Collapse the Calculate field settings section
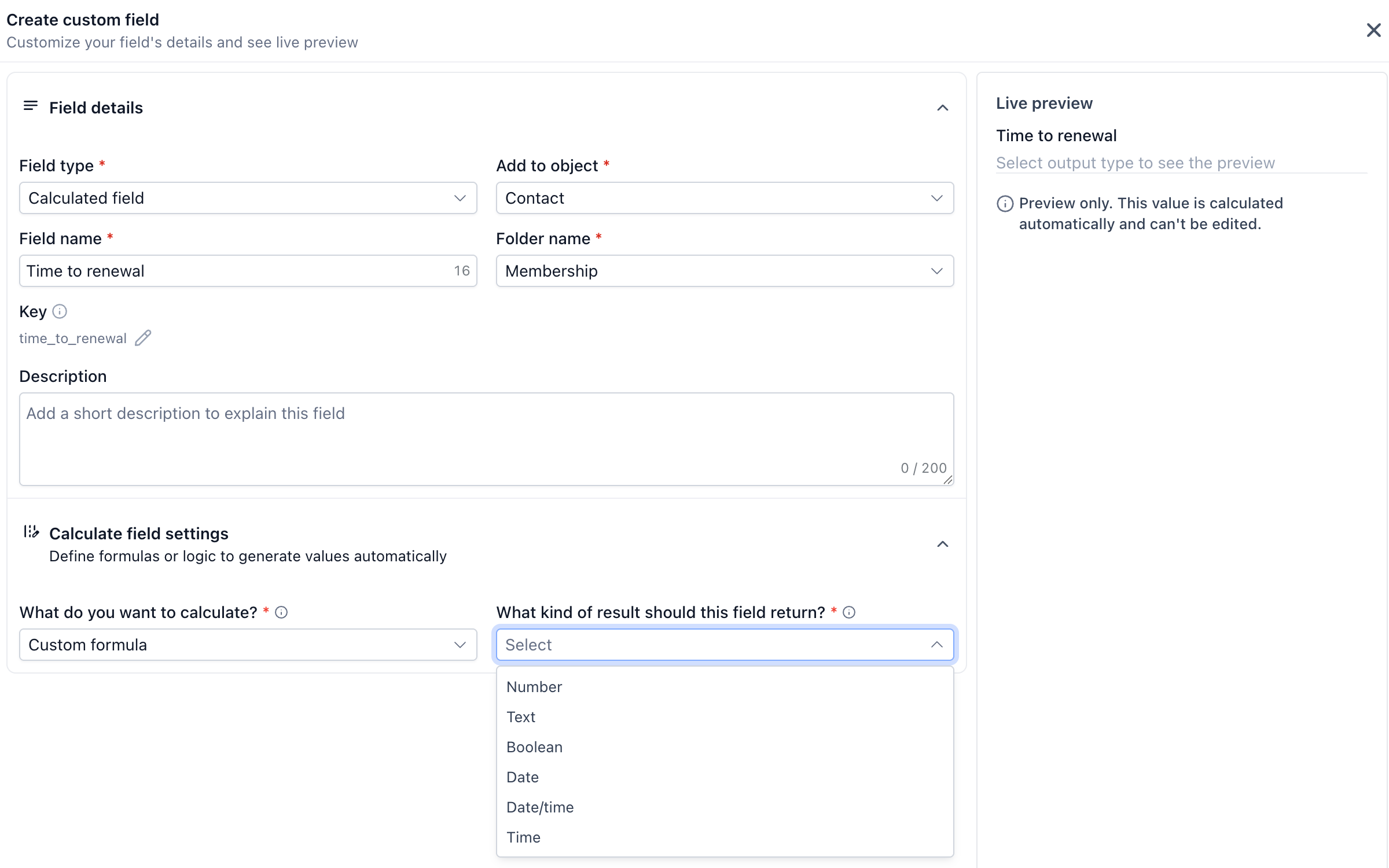The image size is (1389, 868). 942,545
